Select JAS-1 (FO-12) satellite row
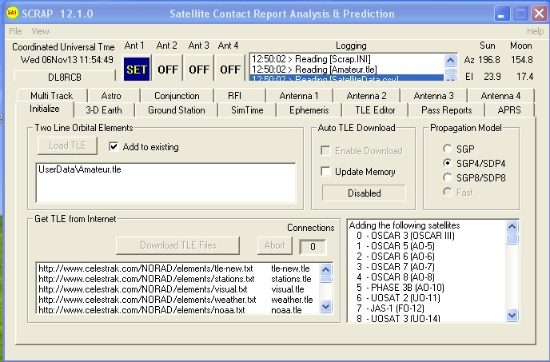Viewport: 550px width, 362px height. coord(427,308)
